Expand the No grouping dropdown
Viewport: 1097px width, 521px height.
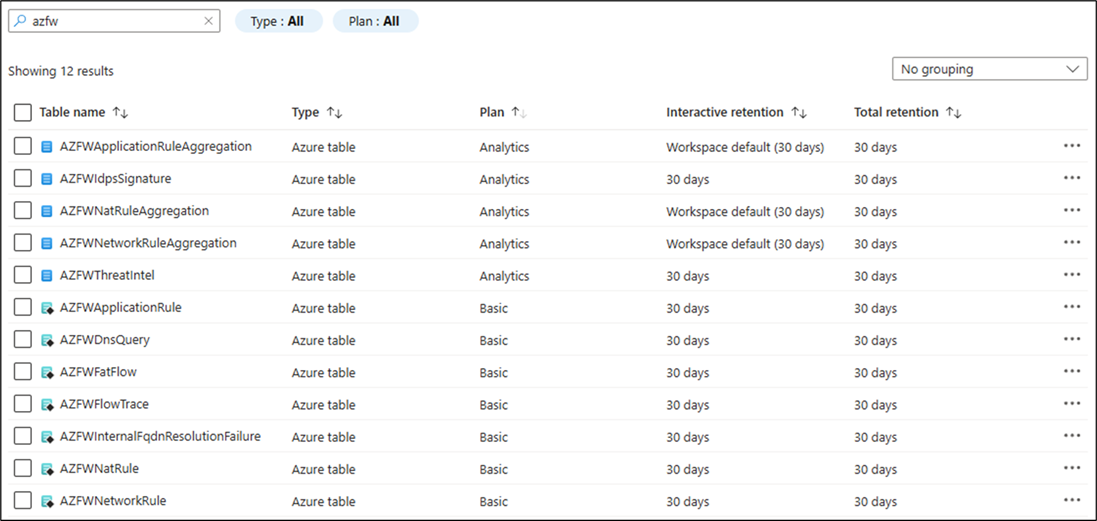coord(990,69)
